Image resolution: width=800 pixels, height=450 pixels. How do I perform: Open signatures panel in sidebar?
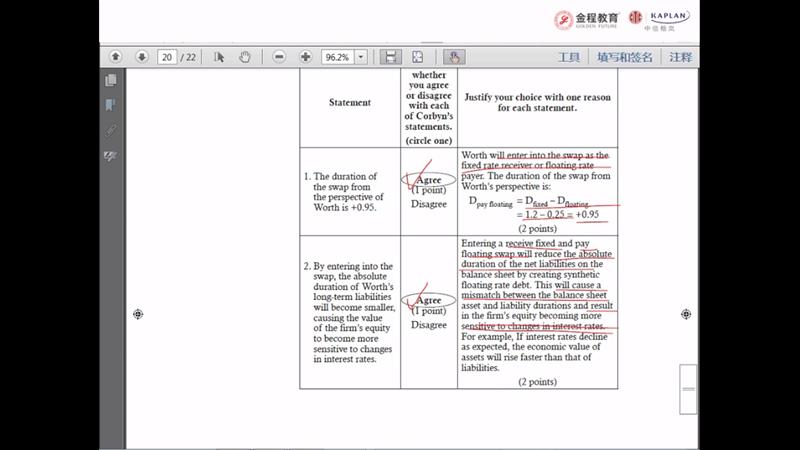(x=111, y=156)
